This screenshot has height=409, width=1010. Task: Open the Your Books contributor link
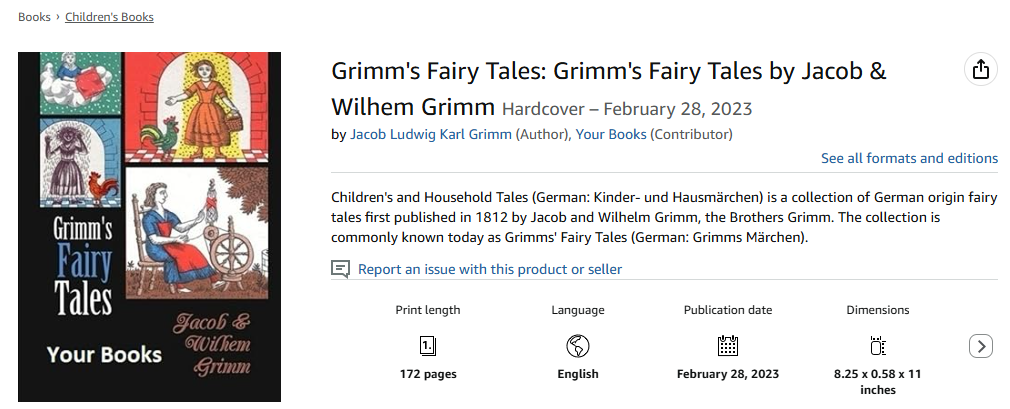[x=611, y=134]
